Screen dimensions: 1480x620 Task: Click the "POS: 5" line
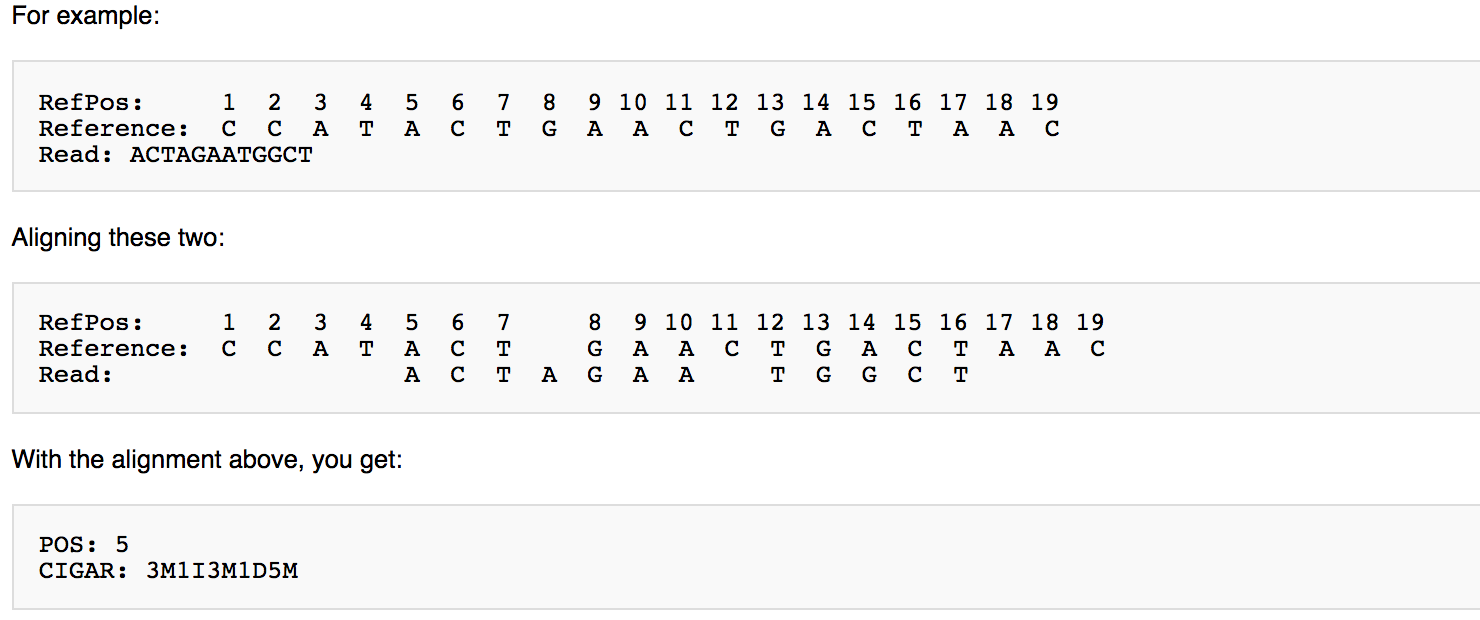coord(84,545)
